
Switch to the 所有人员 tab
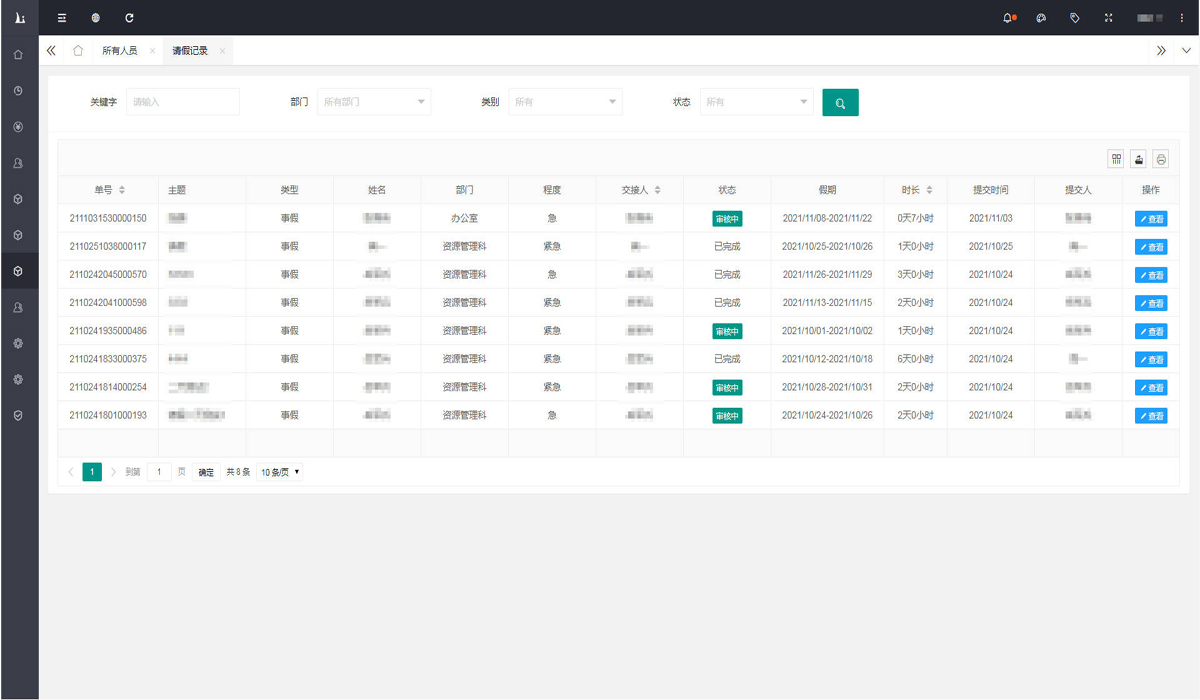(x=119, y=51)
